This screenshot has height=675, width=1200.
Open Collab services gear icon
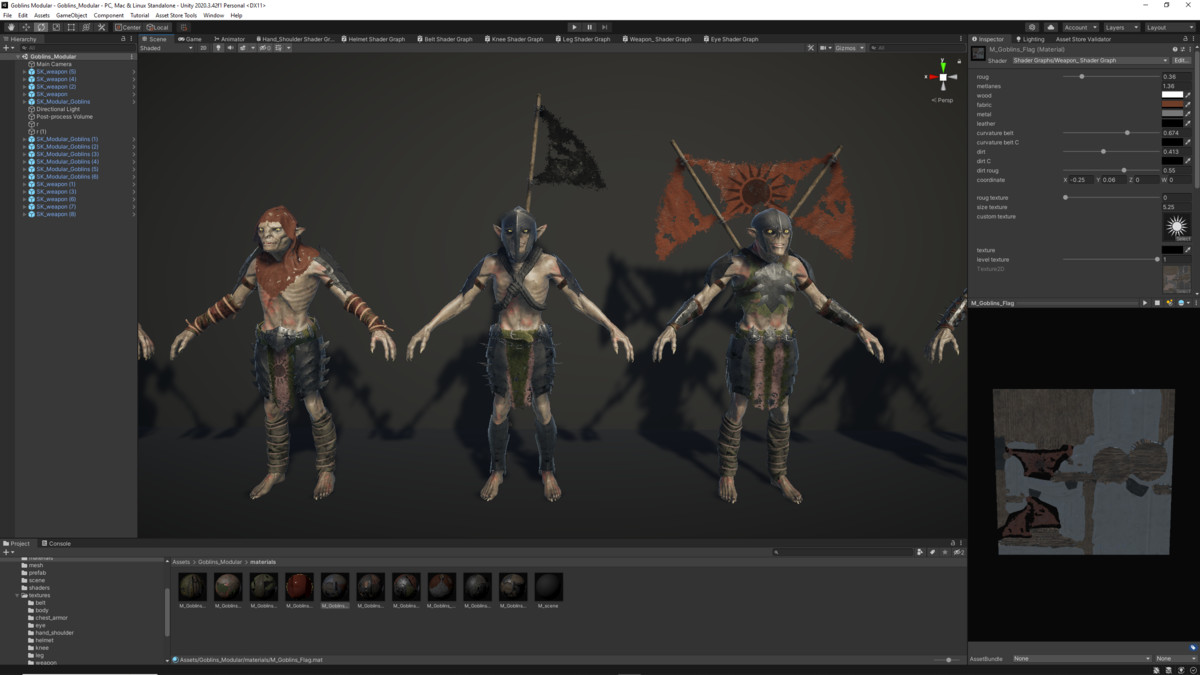1033,27
